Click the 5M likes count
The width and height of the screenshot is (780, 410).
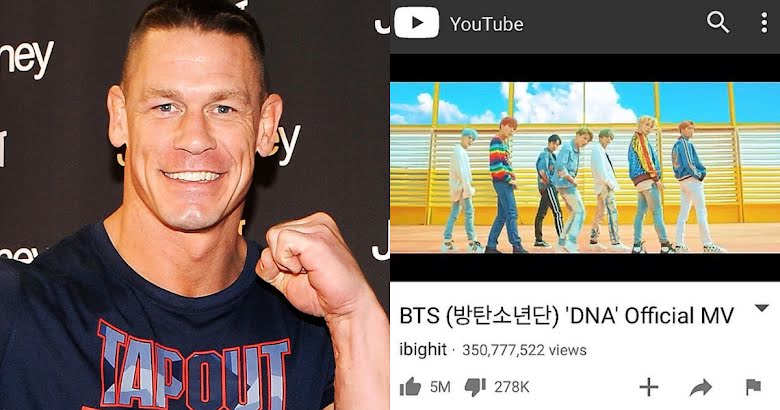point(440,387)
